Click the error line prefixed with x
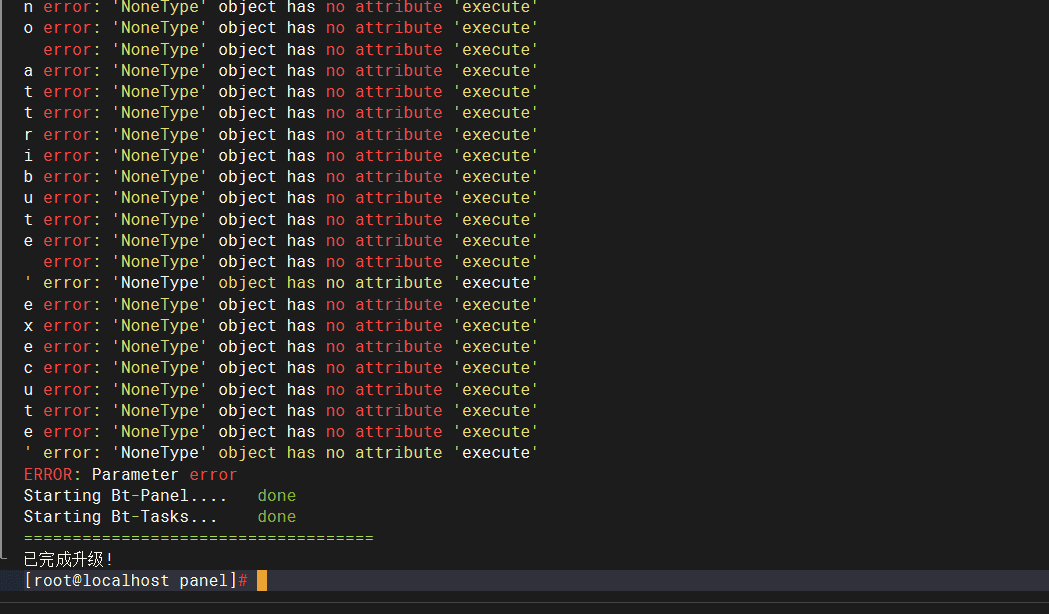Viewport: 1049px width, 614px height. 280,326
